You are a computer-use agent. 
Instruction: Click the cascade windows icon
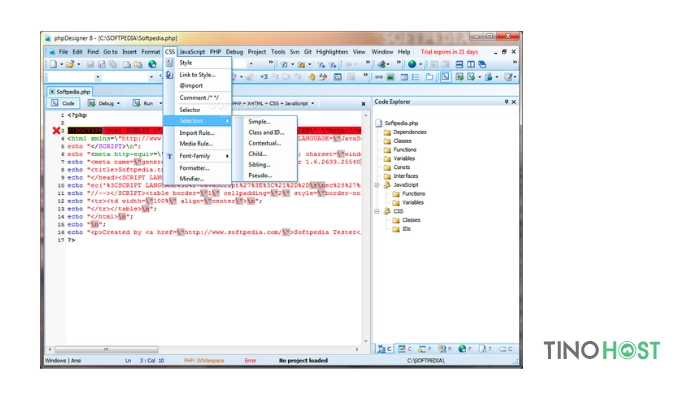(482, 64)
